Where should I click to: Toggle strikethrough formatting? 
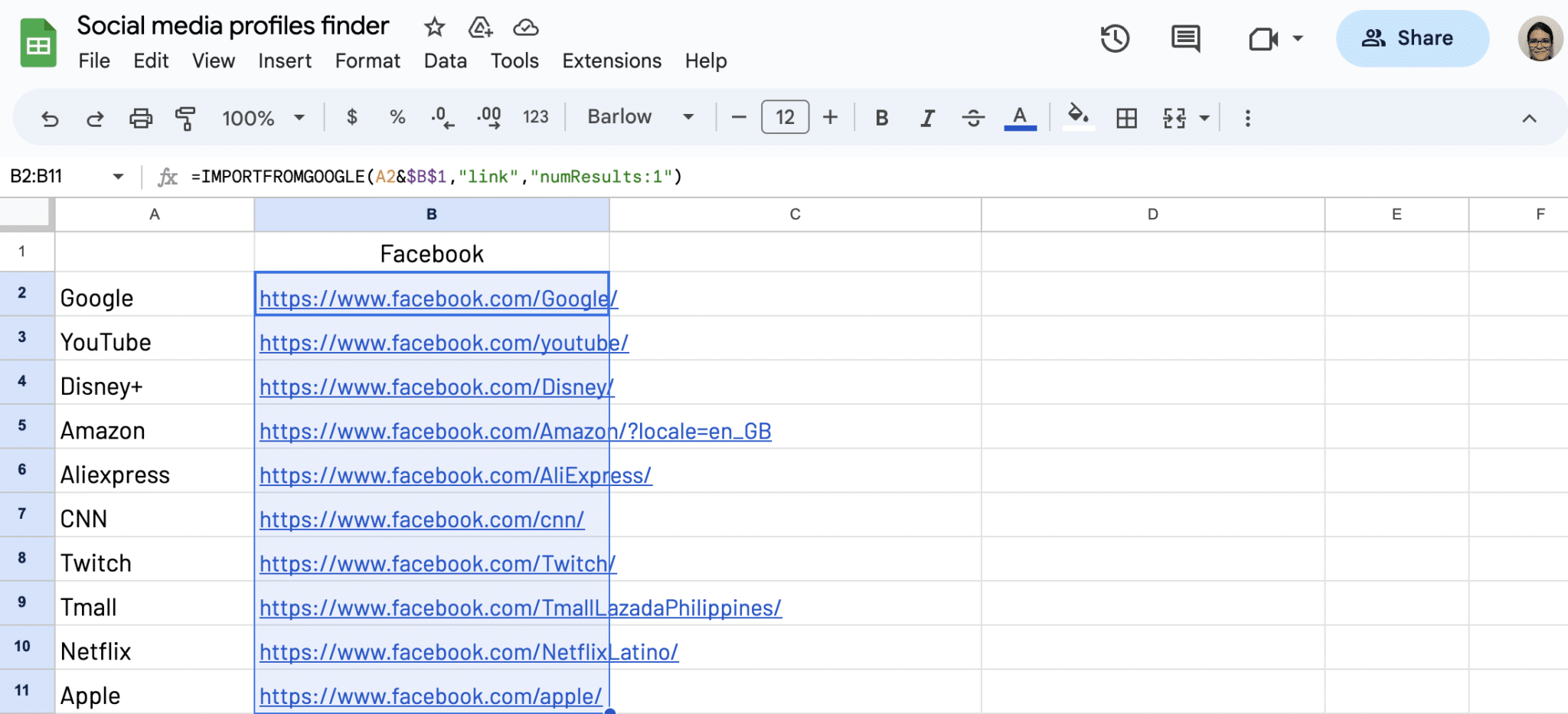(973, 118)
